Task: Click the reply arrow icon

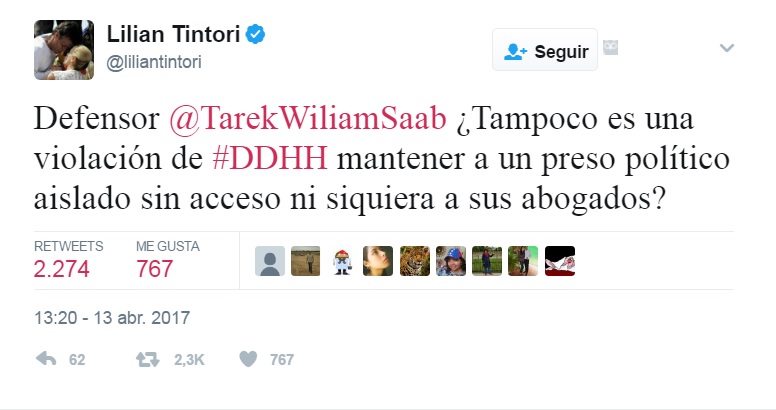Action: point(46,359)
